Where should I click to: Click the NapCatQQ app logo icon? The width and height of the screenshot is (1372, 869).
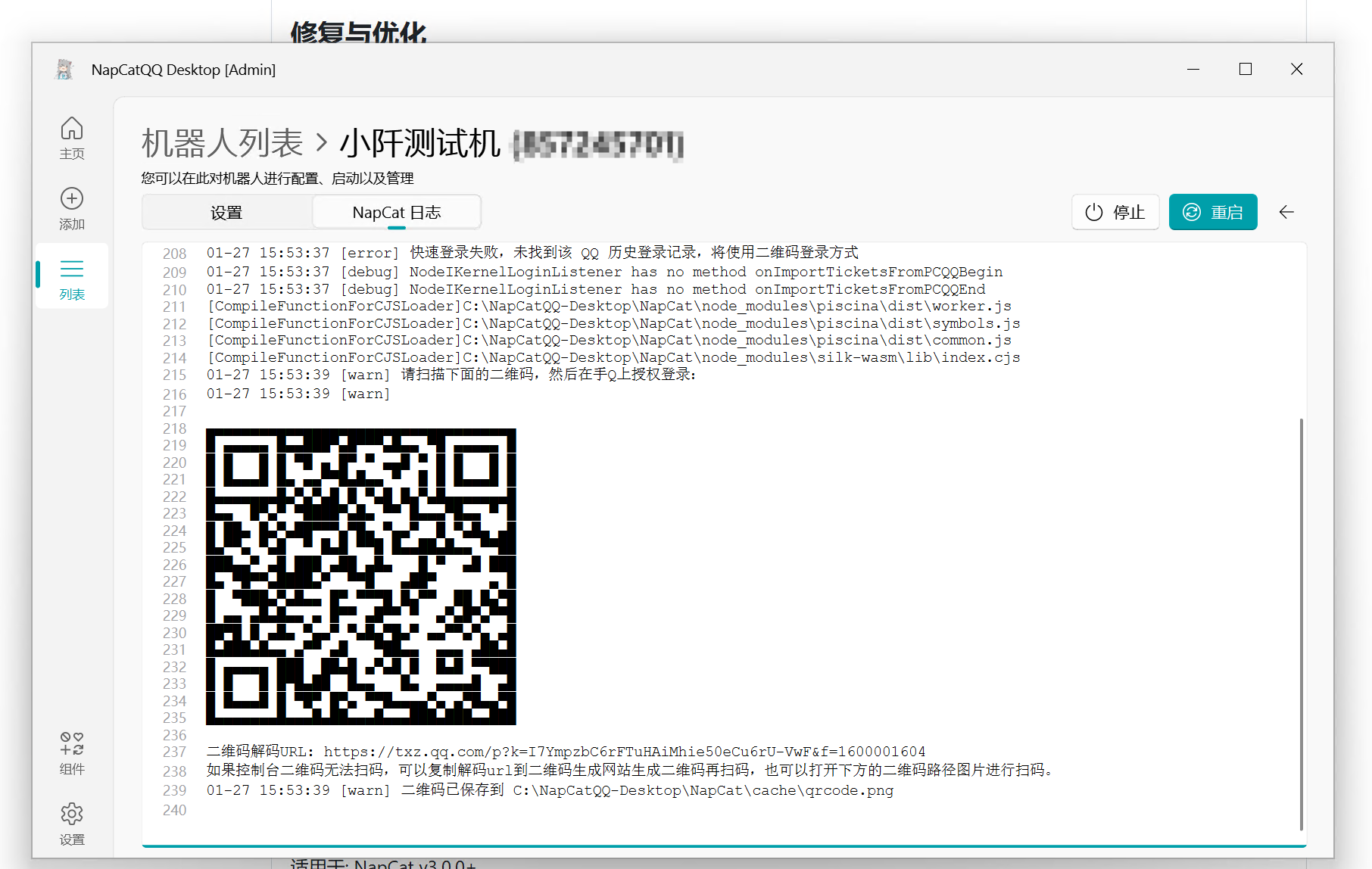(64, 70)
